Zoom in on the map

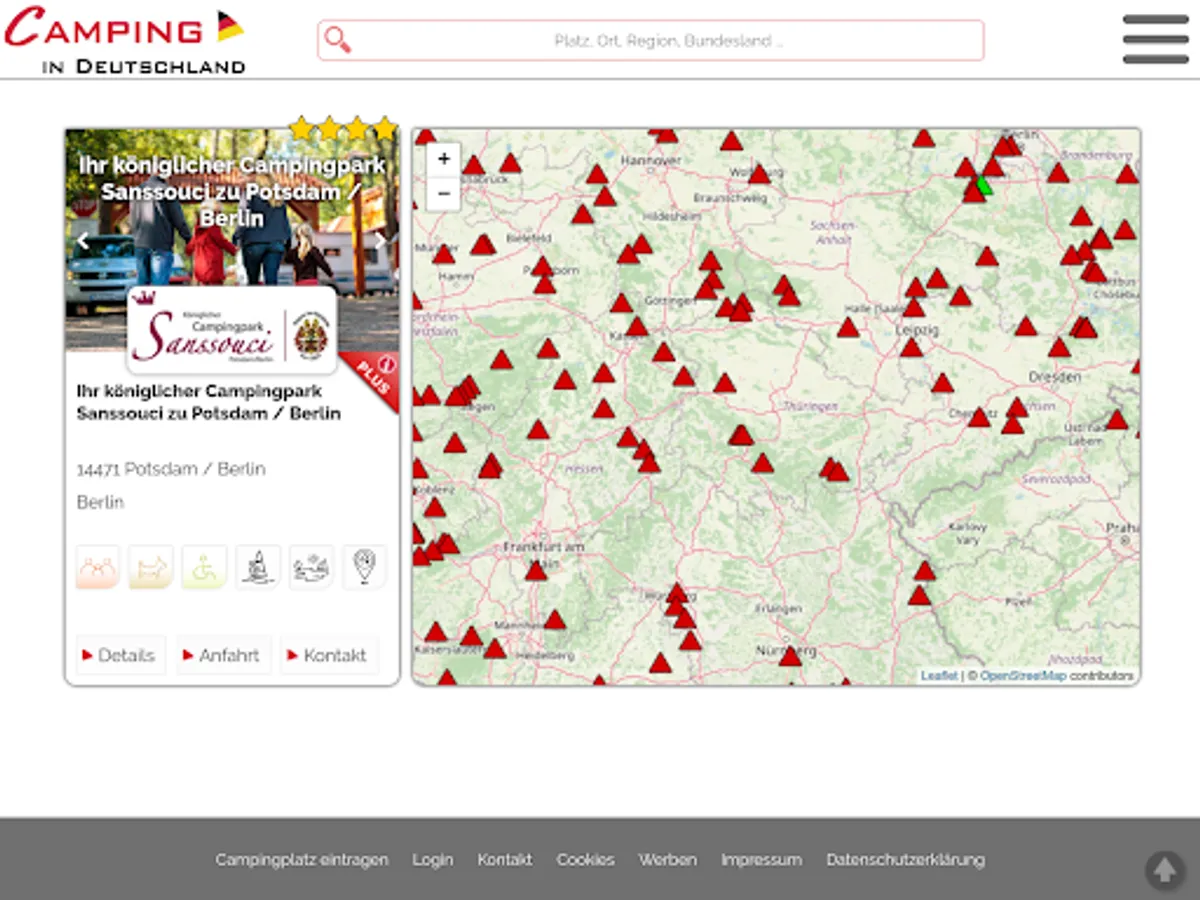pos(444,159)
